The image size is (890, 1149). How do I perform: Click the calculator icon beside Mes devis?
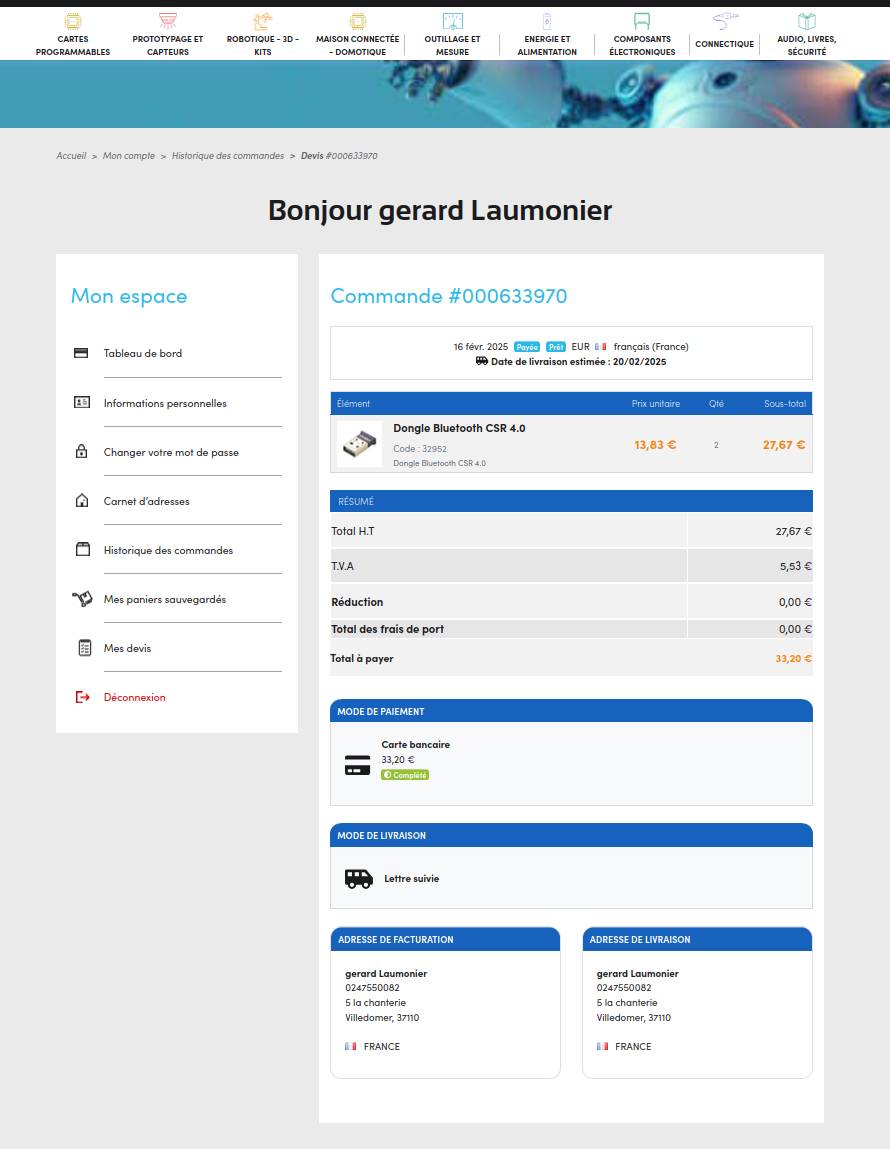coord(84,648)
